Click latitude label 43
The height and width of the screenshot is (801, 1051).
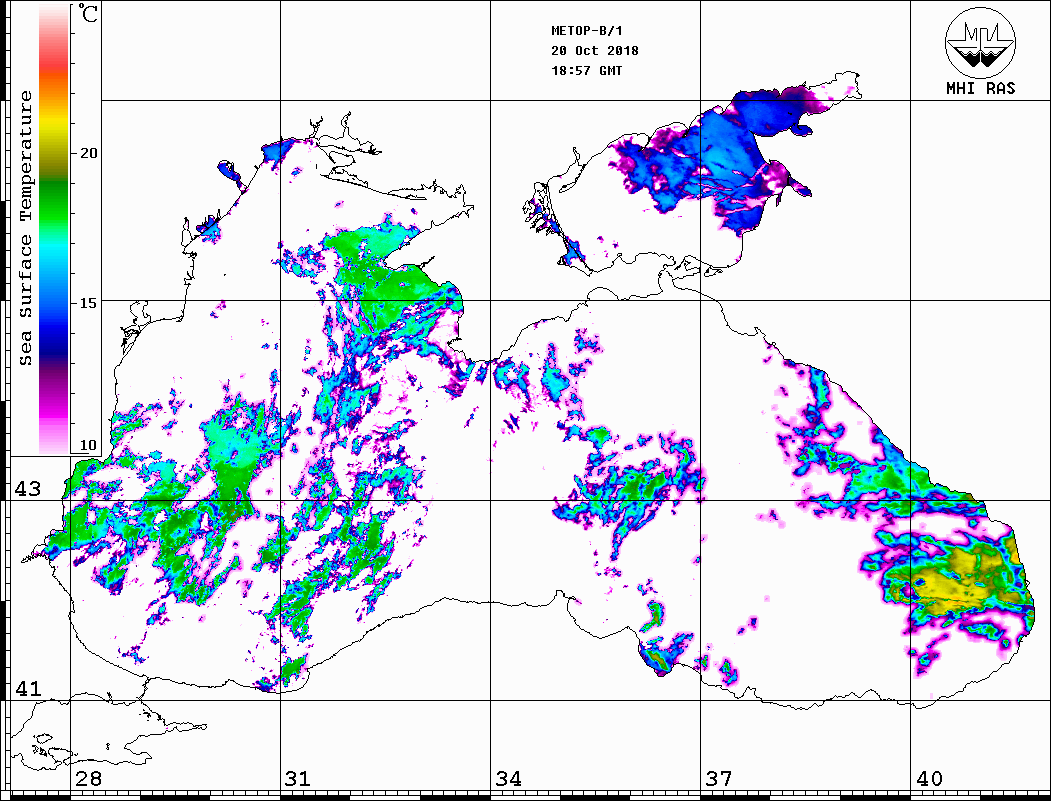(28, 489)
